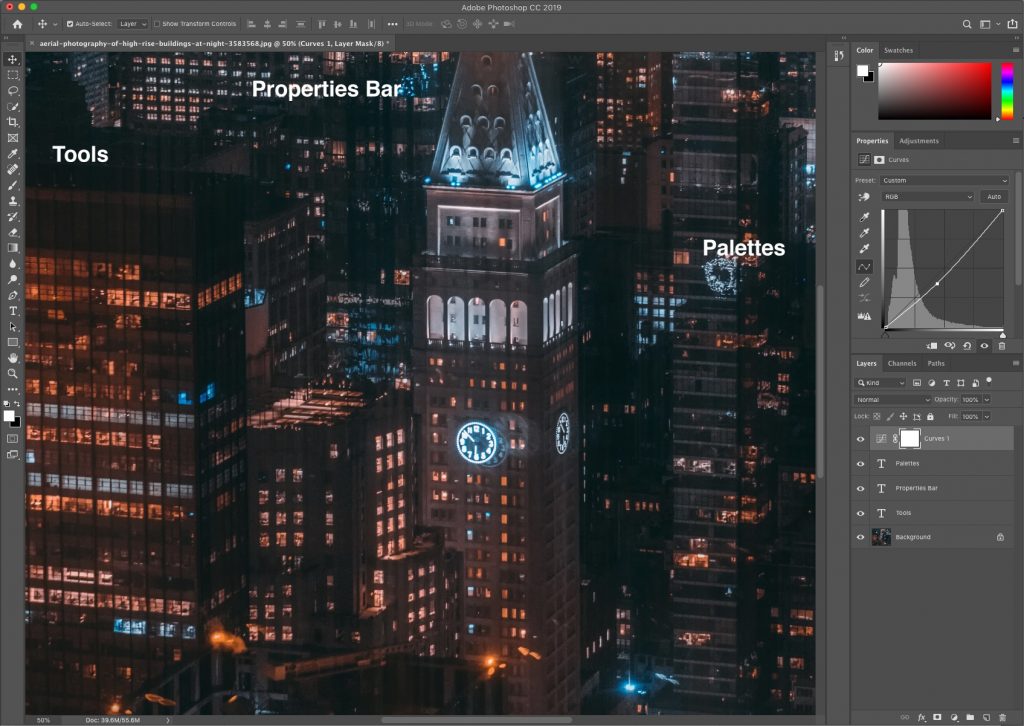Viewport: 1024px width, 726px height.
Task: Click the three-dots more options button
Action: click(392, 24)
